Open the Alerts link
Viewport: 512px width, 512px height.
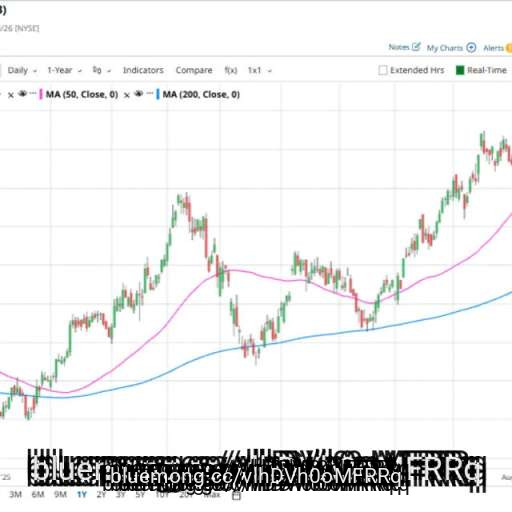click(x=493, y=48)
